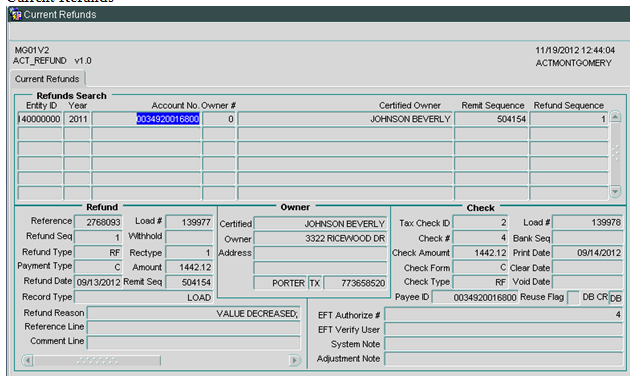
Task: Click Print Date field 09/14/2012
Action: pyautogui.click(x=588, y=253)
